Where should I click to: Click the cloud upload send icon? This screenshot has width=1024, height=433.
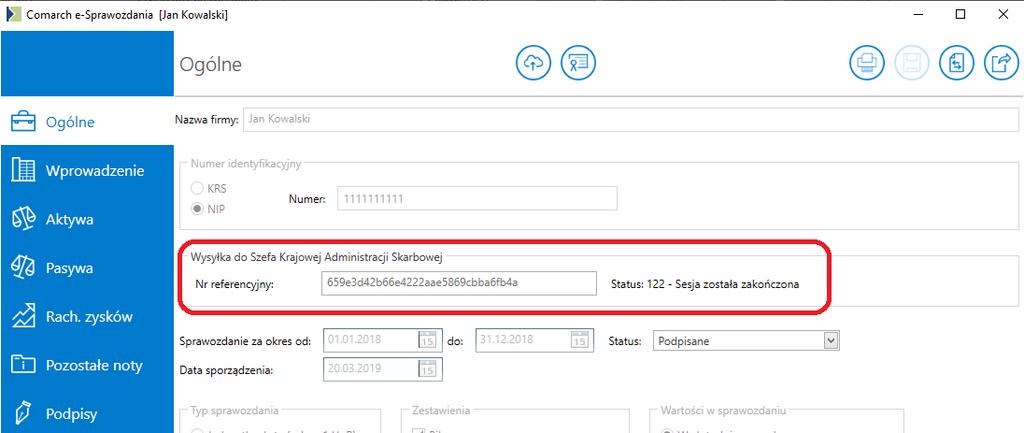[534, 63]
